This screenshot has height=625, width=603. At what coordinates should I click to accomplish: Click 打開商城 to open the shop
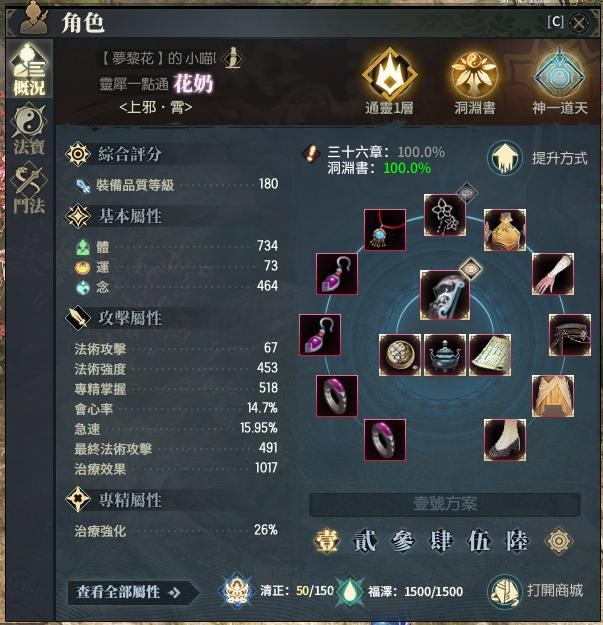pyautogui.click(x=537, y=591)
